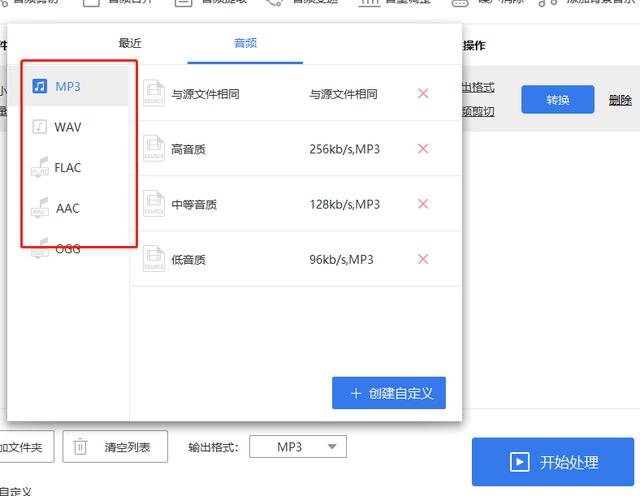Click the 删除 link
Image resolution: width=640 pixels, height=496 pixels.
[x=620, y=100]
